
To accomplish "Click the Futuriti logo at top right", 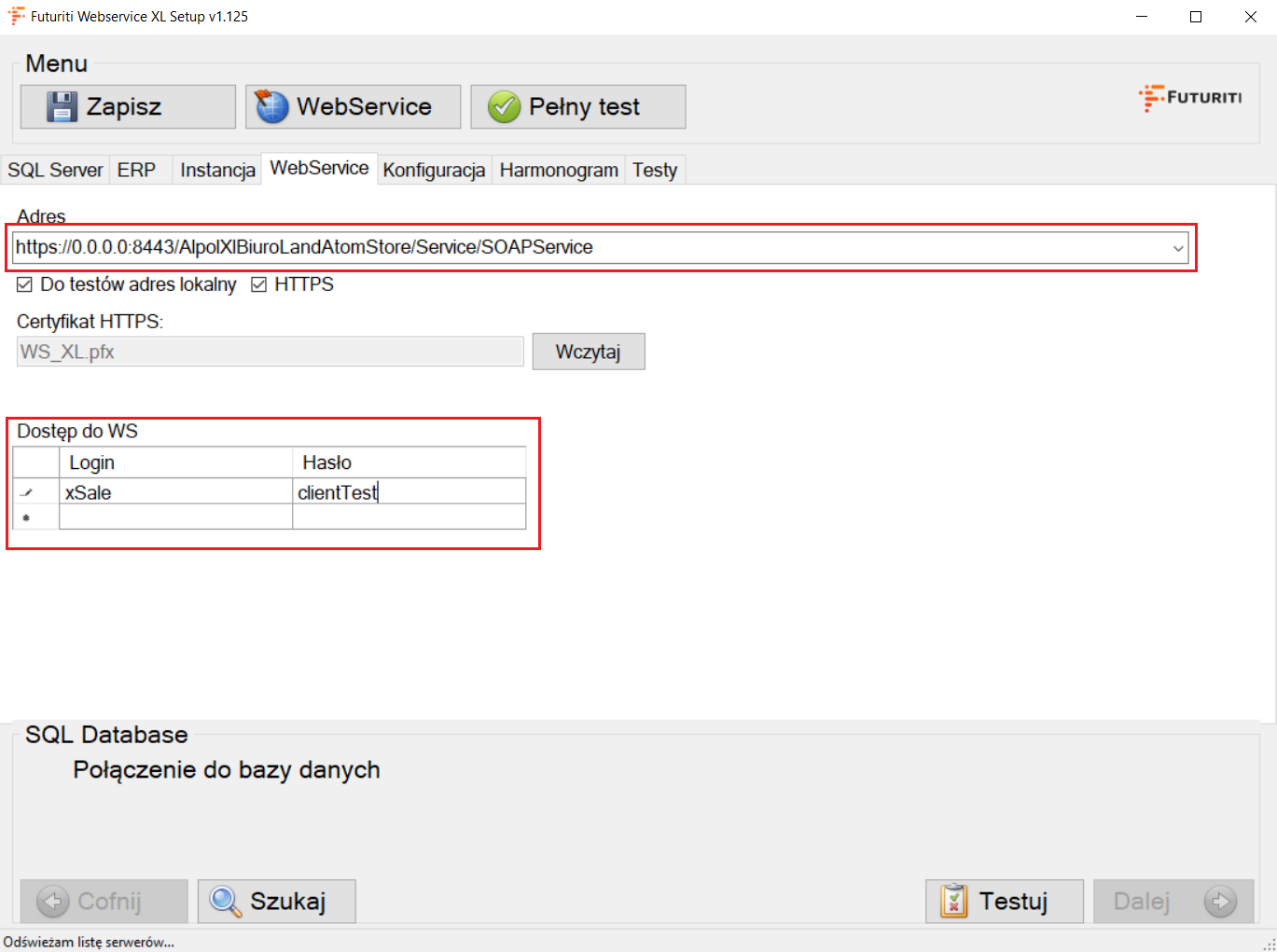I will click(1190, 97).
